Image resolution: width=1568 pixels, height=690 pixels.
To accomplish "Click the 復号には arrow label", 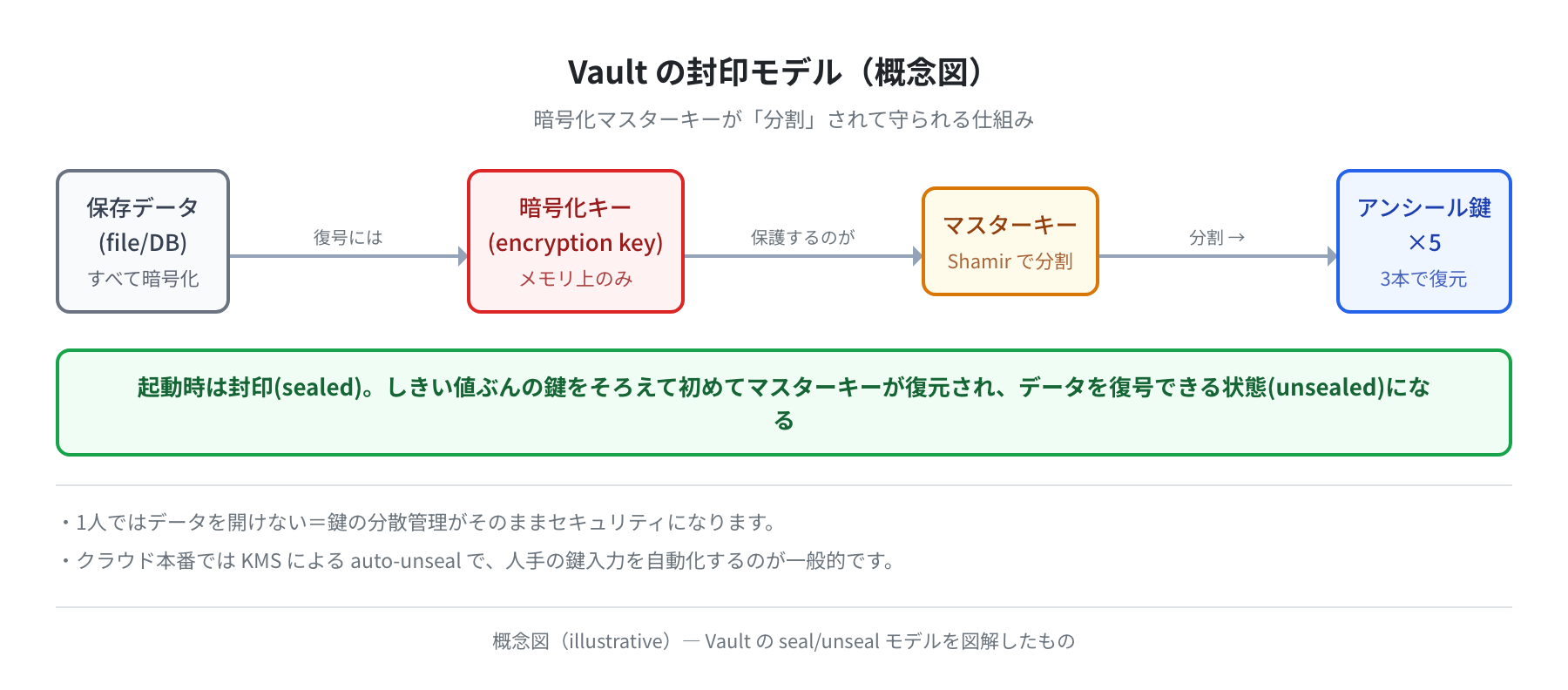I will click(x=348, y=237).
